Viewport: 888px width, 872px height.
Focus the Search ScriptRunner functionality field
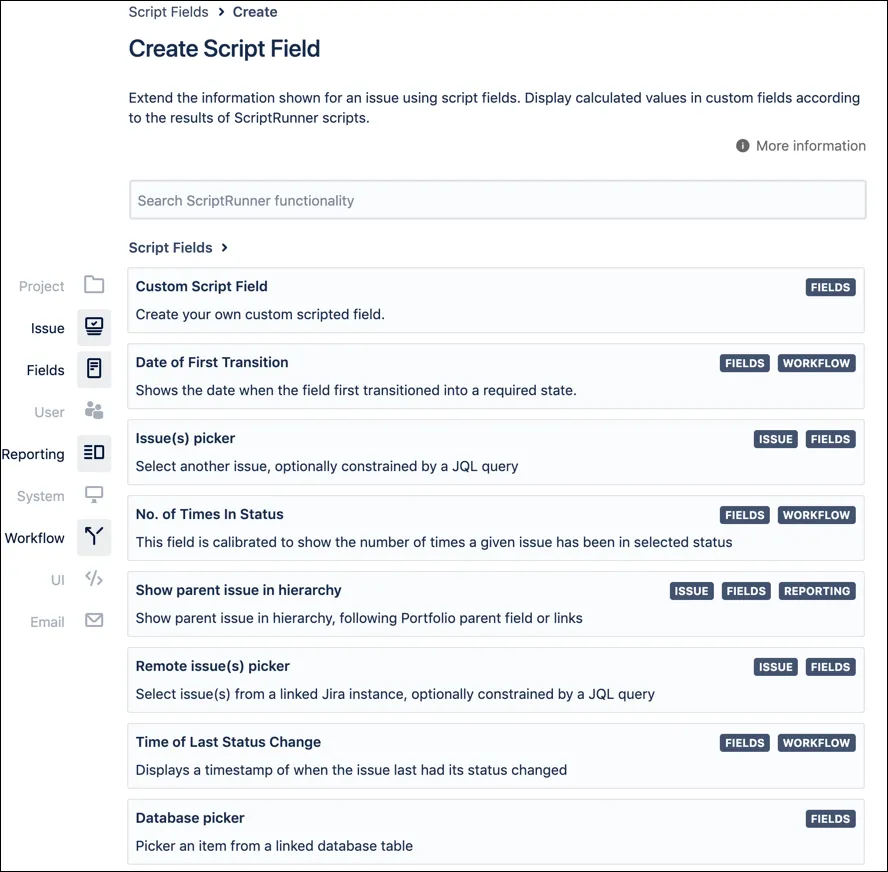click(497, 200)
